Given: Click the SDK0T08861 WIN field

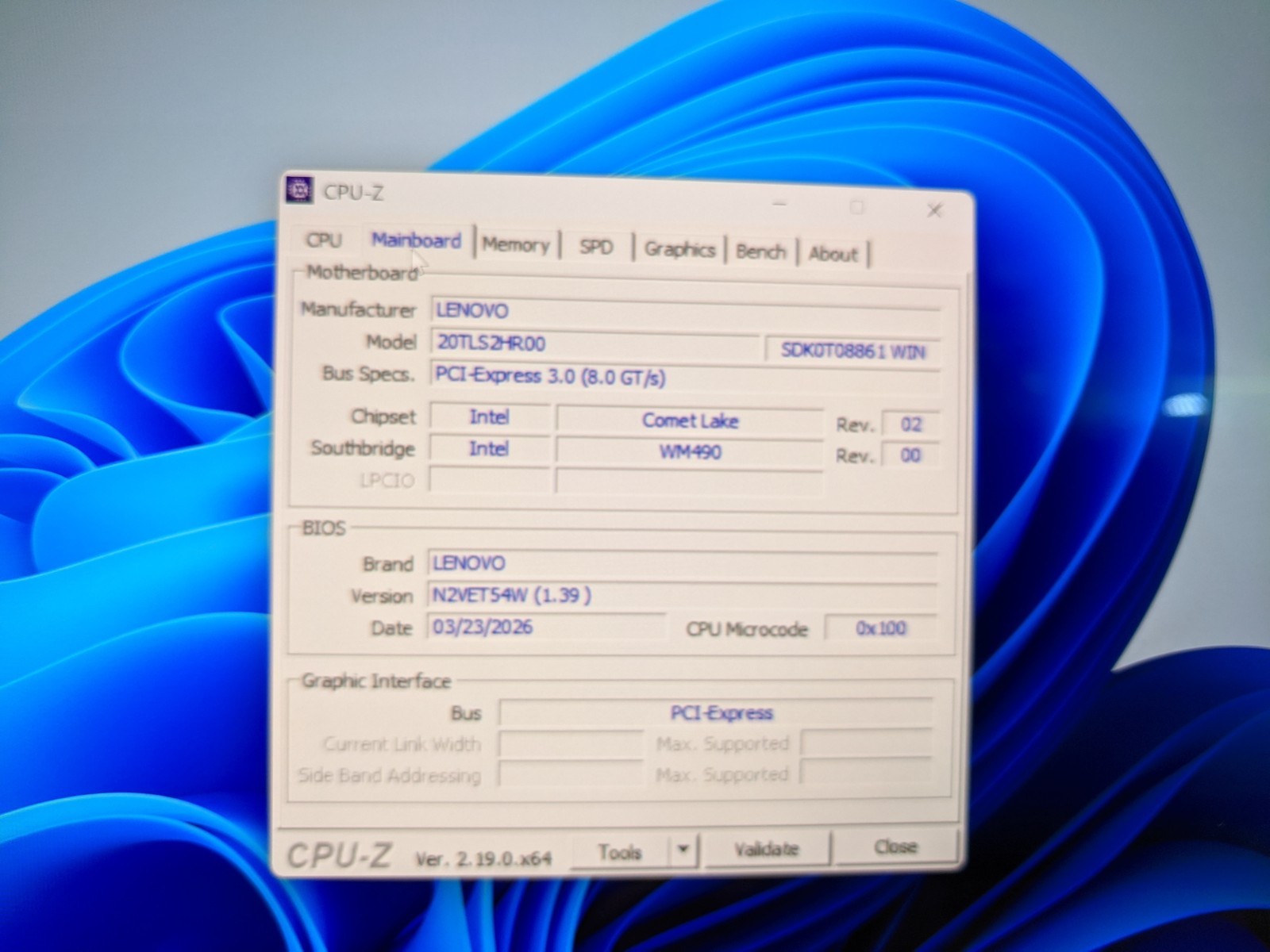Looking at the screenshot, I should tap(852, 351).
